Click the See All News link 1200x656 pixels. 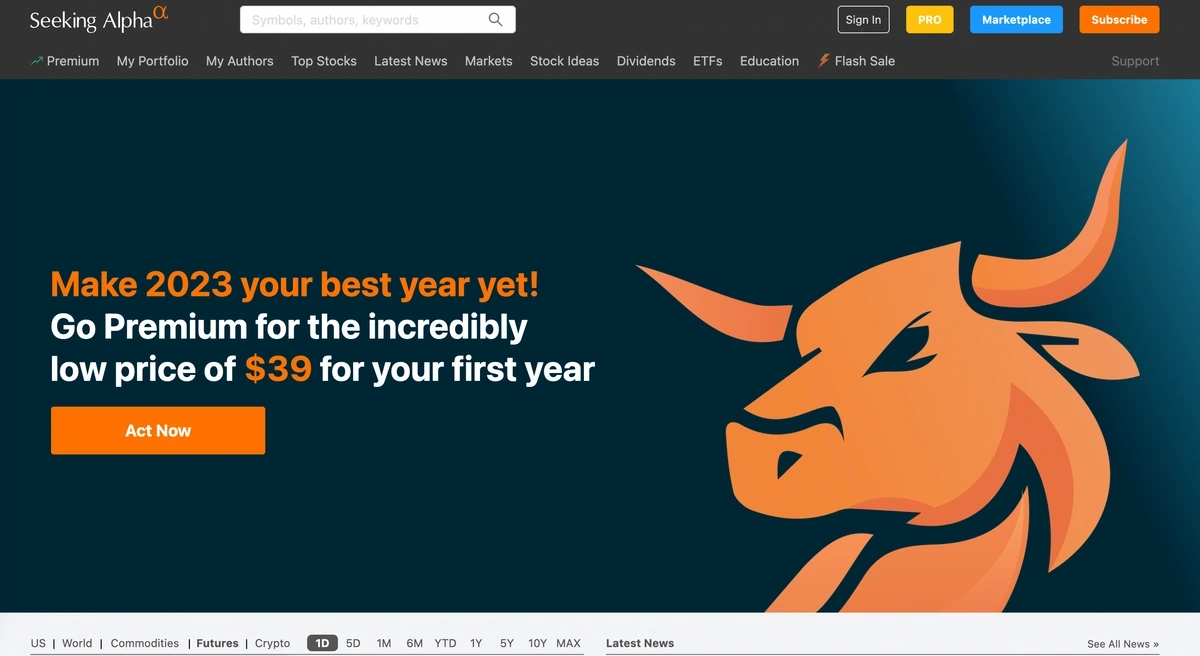point(1123,644)
